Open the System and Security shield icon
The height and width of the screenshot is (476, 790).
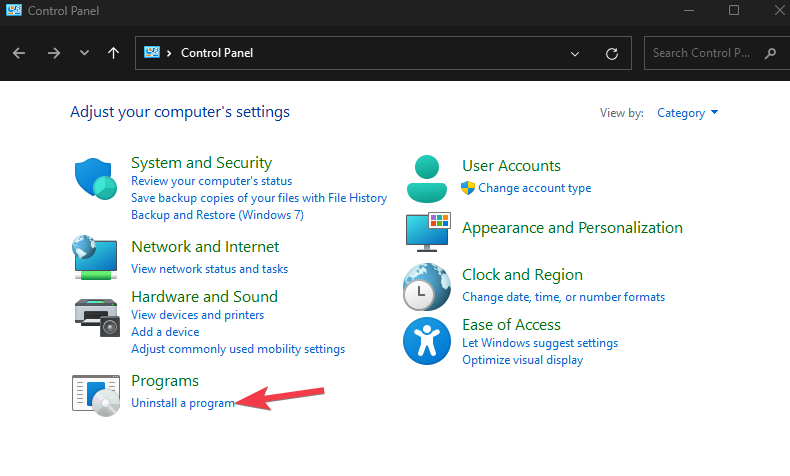[x=96, y=179]
